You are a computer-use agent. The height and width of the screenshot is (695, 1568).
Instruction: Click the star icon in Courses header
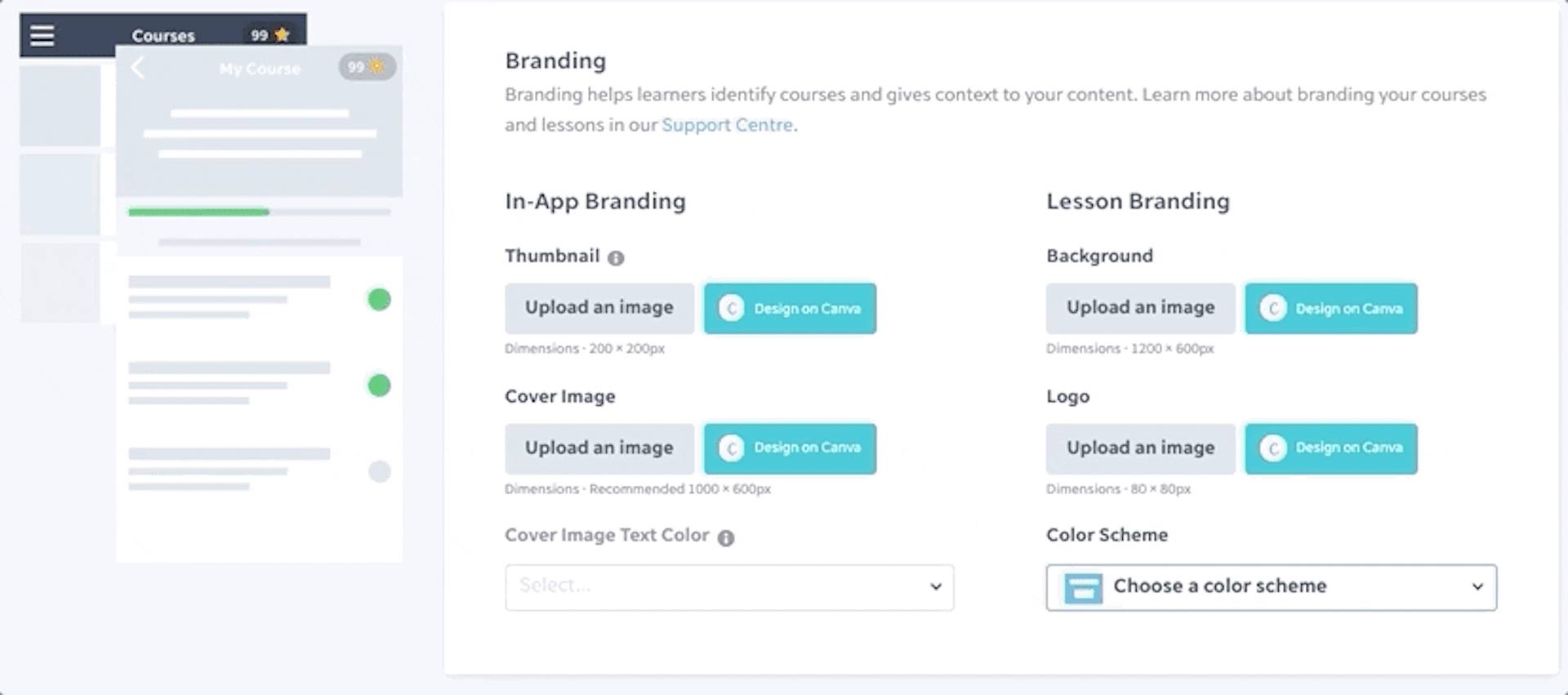[283, 34]
